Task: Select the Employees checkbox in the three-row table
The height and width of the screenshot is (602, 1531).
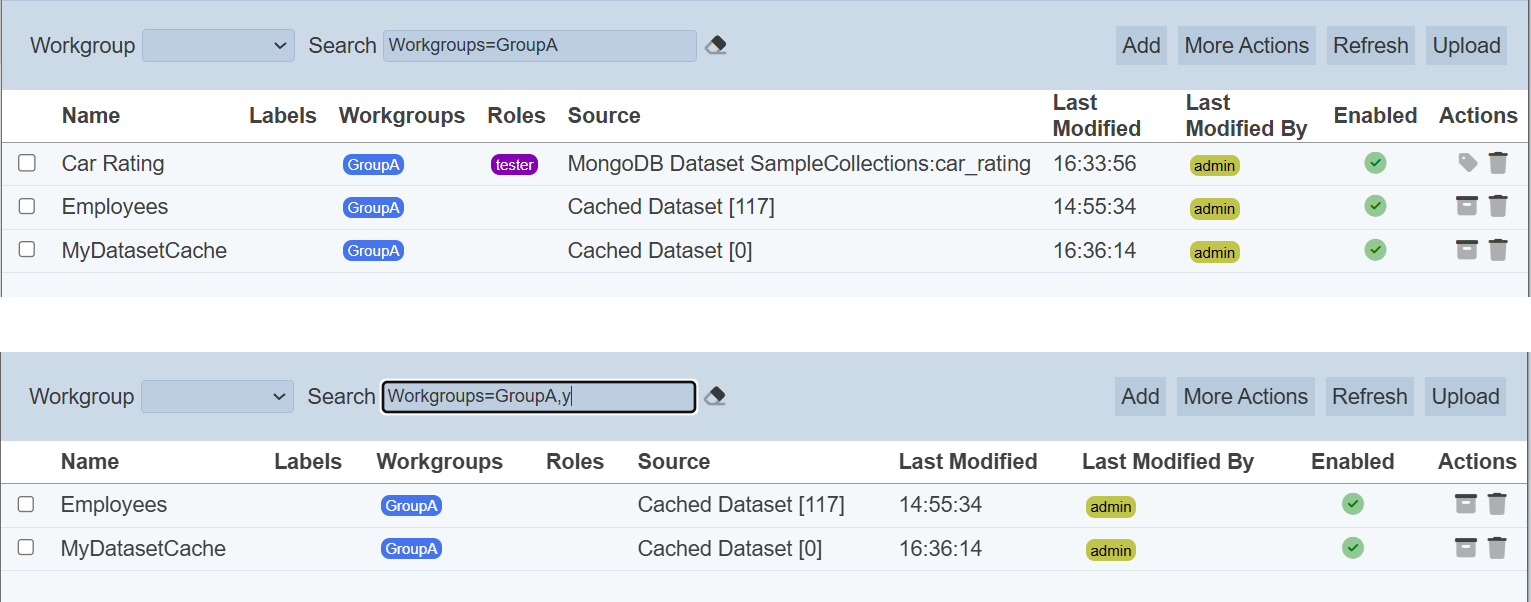Action: click(27, 206)
